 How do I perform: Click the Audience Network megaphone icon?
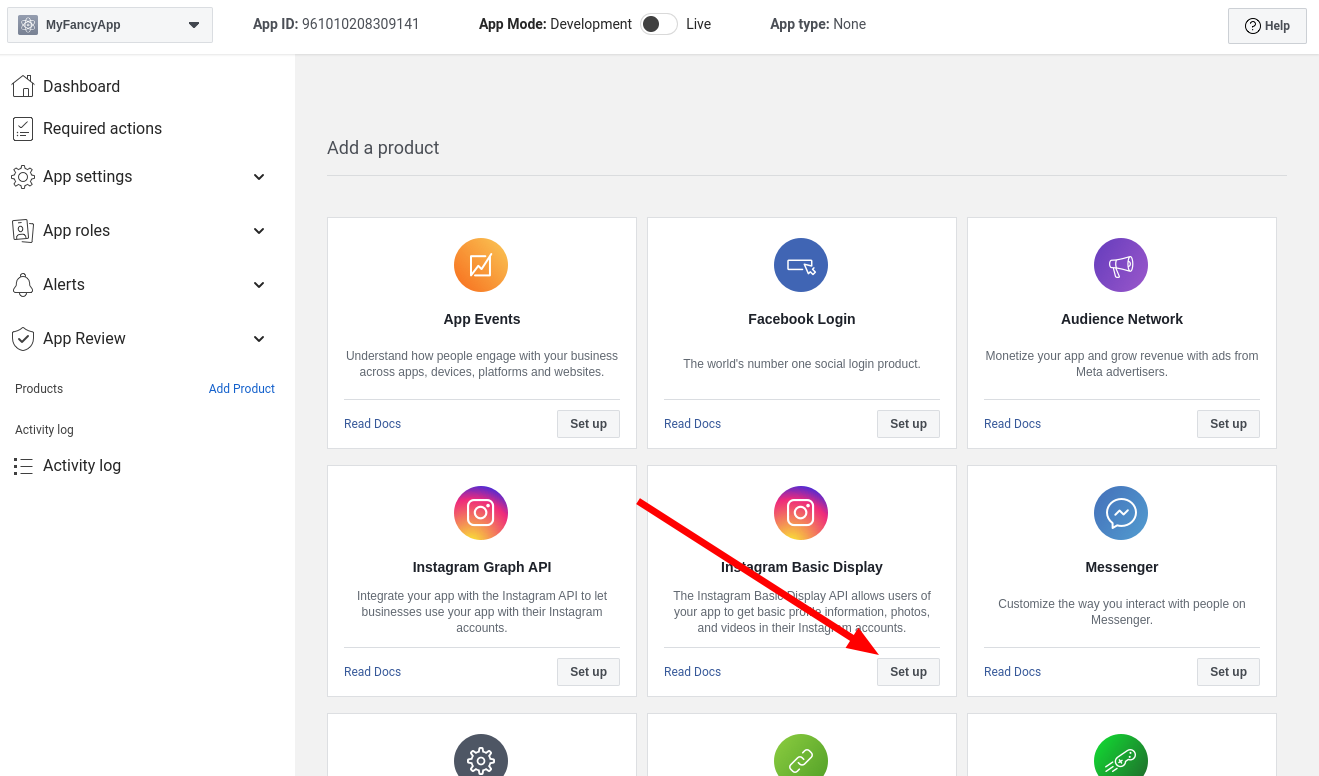click(1121, 265)
